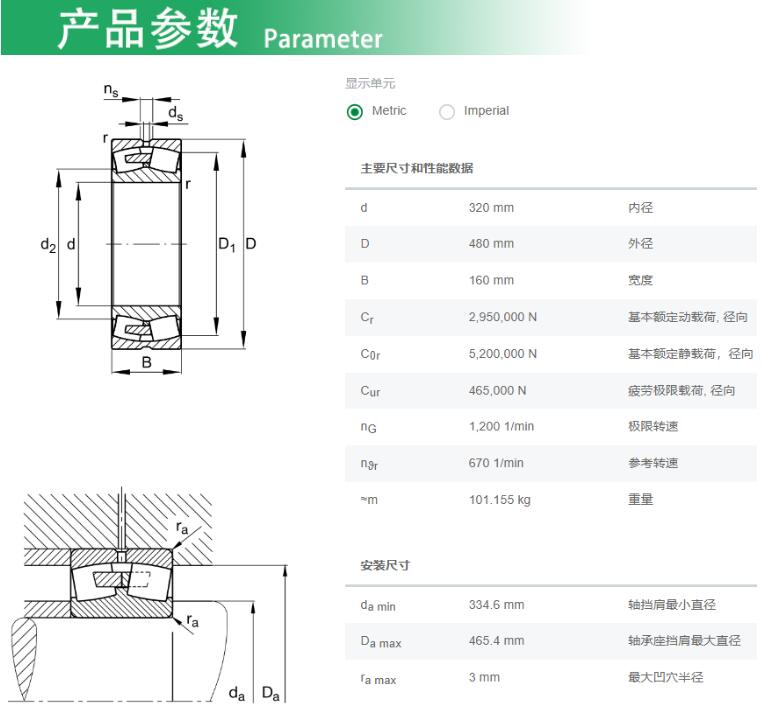Click the B parameter symbol in table
Image resolution: width=762 pixels, height=713 pixels.
point(364,280)
